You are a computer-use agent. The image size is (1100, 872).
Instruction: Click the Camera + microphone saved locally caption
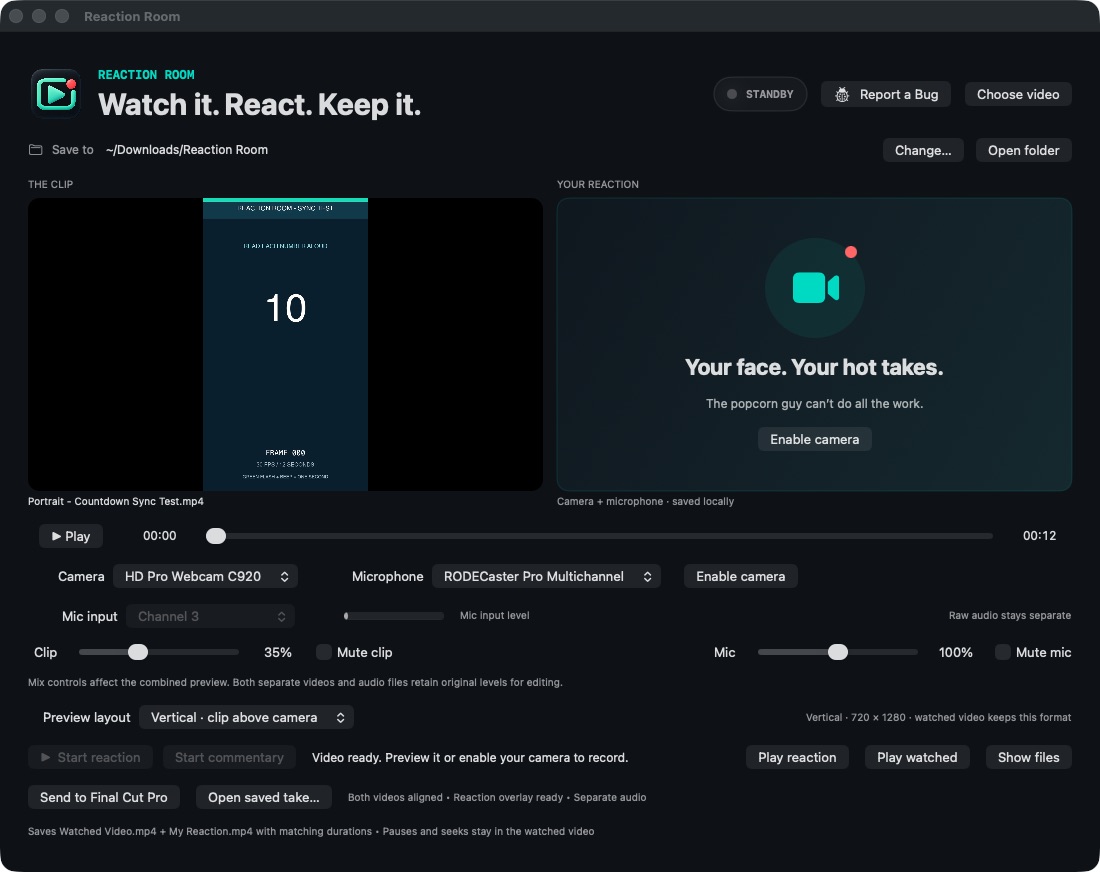tap(645, 501)
